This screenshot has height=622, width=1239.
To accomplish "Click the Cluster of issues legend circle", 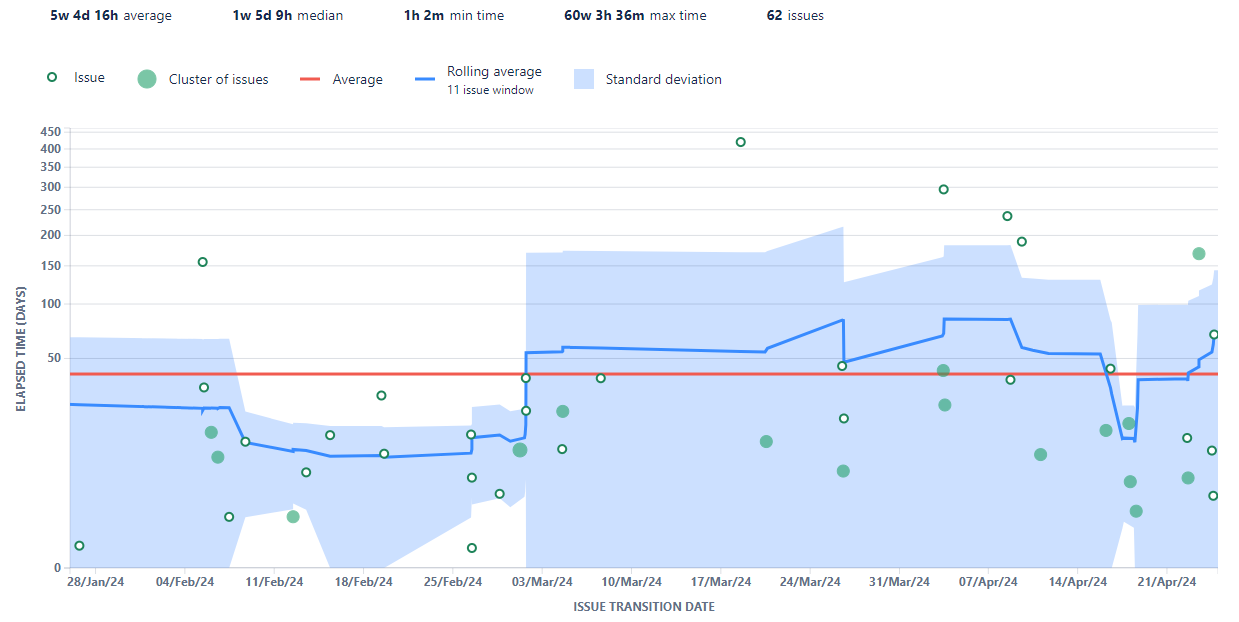I will [x=145, y=77].
